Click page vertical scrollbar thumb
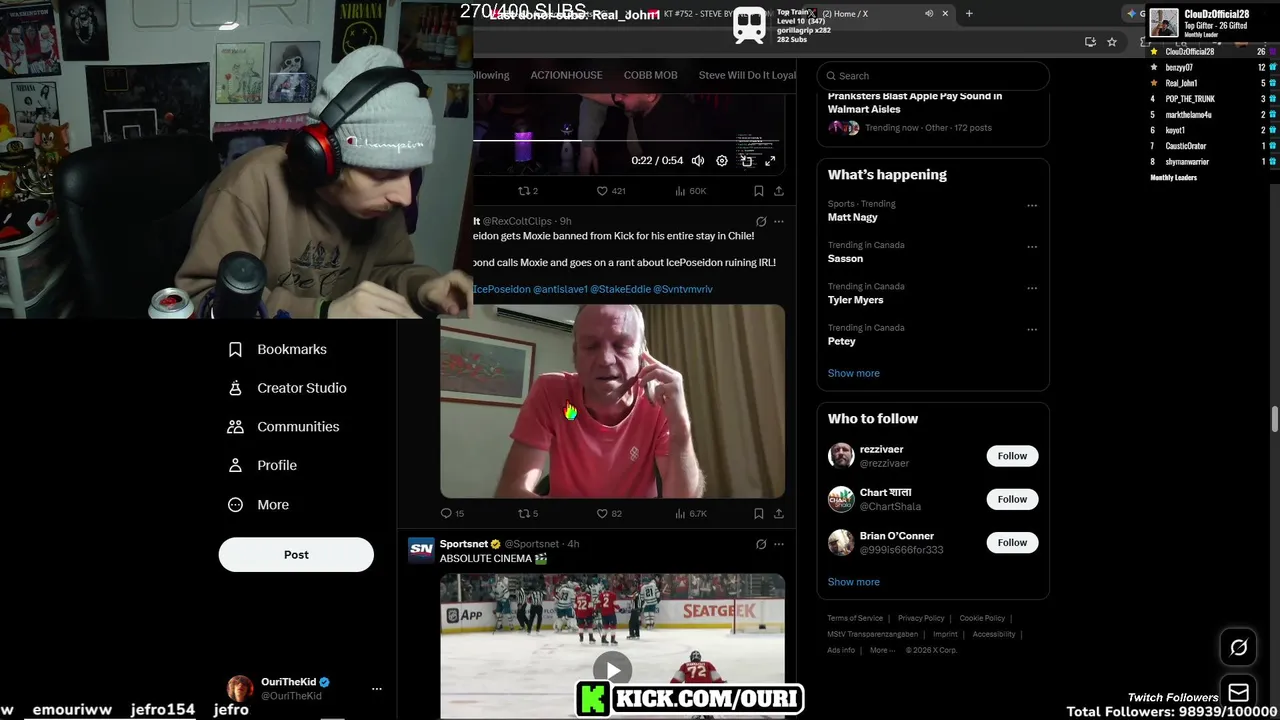Screen dimensions: 1280x720 1274,420
